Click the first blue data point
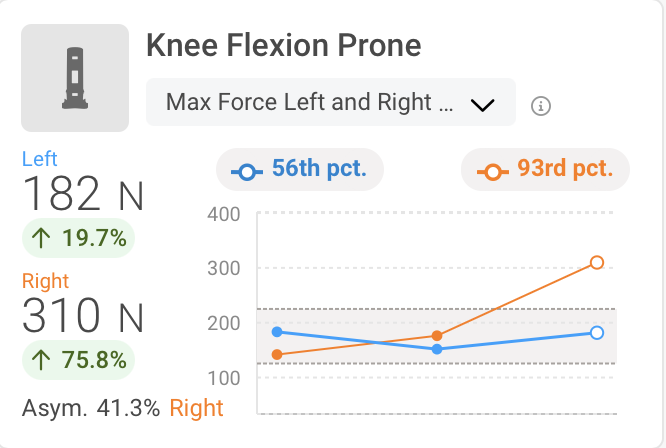The height and width of the screenshot is (448, 666). (x=277, y=332)
